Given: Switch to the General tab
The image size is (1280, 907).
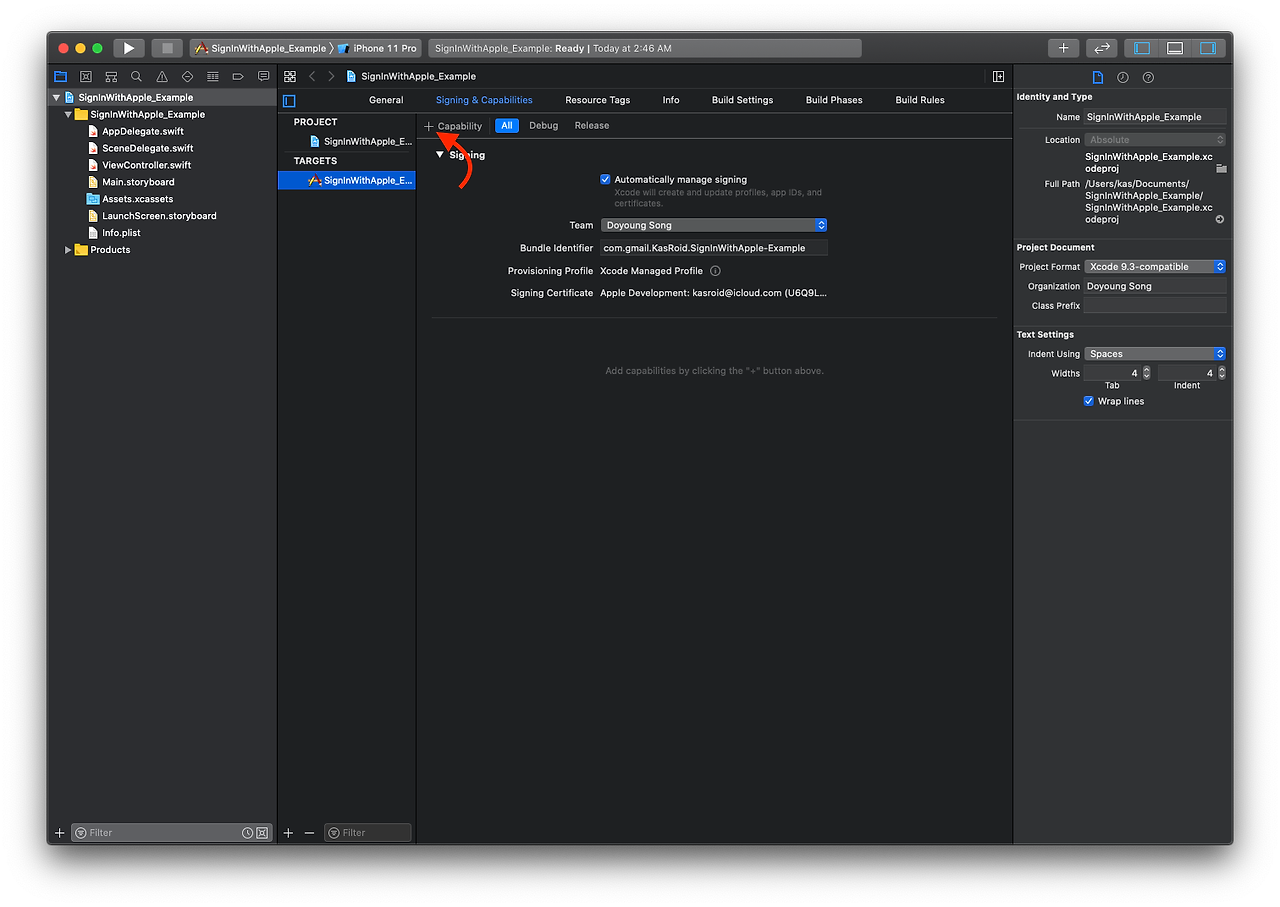Looking at the screenshot, I should (386, 100).
